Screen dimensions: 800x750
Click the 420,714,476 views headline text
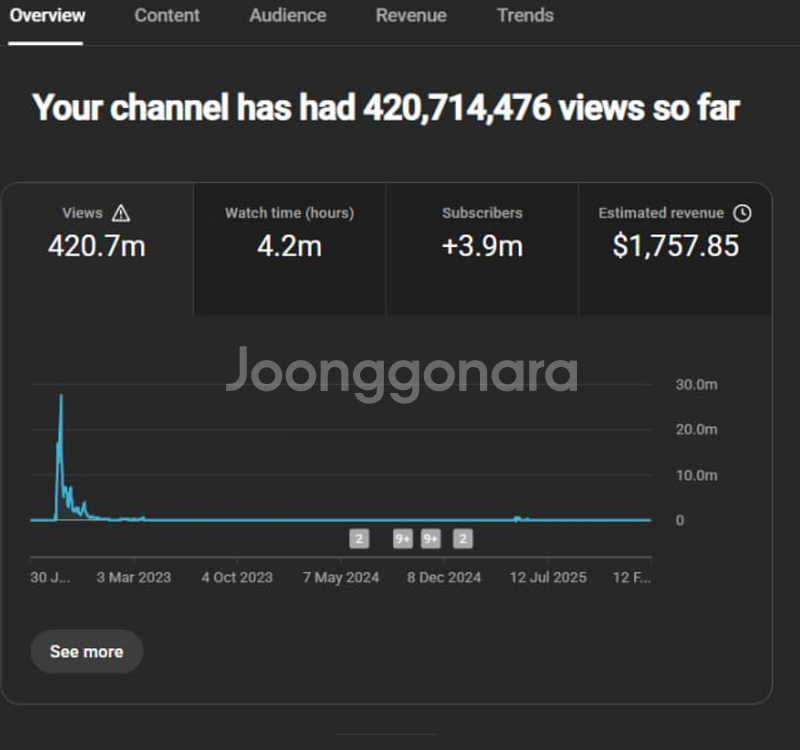[x=385, y=108]
